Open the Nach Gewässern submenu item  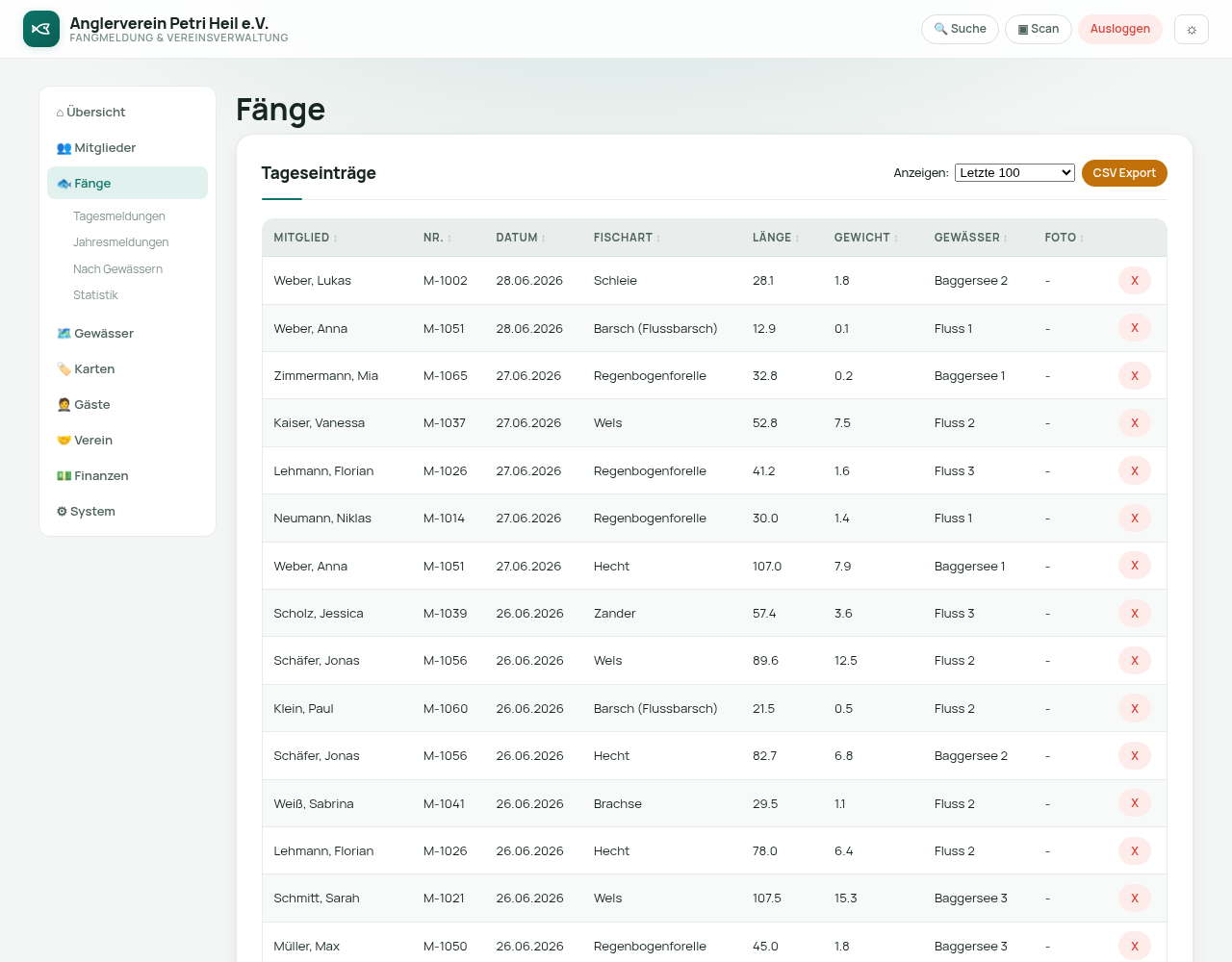(117, 269)
